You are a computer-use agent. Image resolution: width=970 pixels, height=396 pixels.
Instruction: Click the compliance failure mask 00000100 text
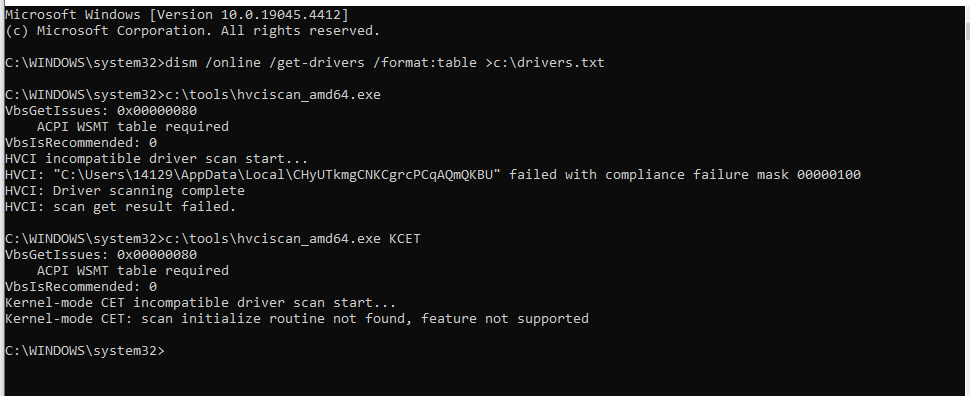tap(733, 174)
